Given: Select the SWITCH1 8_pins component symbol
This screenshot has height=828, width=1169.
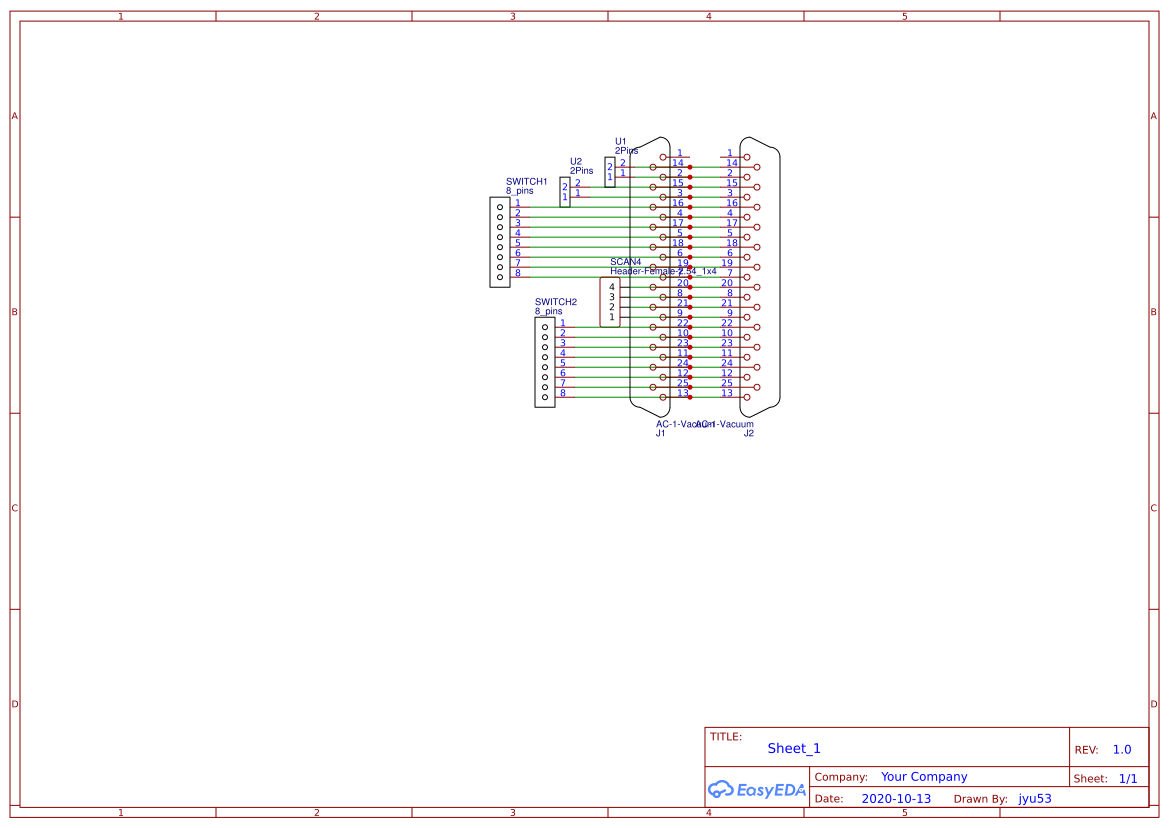Looking at the screenshot, I should pyautogui.click(x=498, y=240).
